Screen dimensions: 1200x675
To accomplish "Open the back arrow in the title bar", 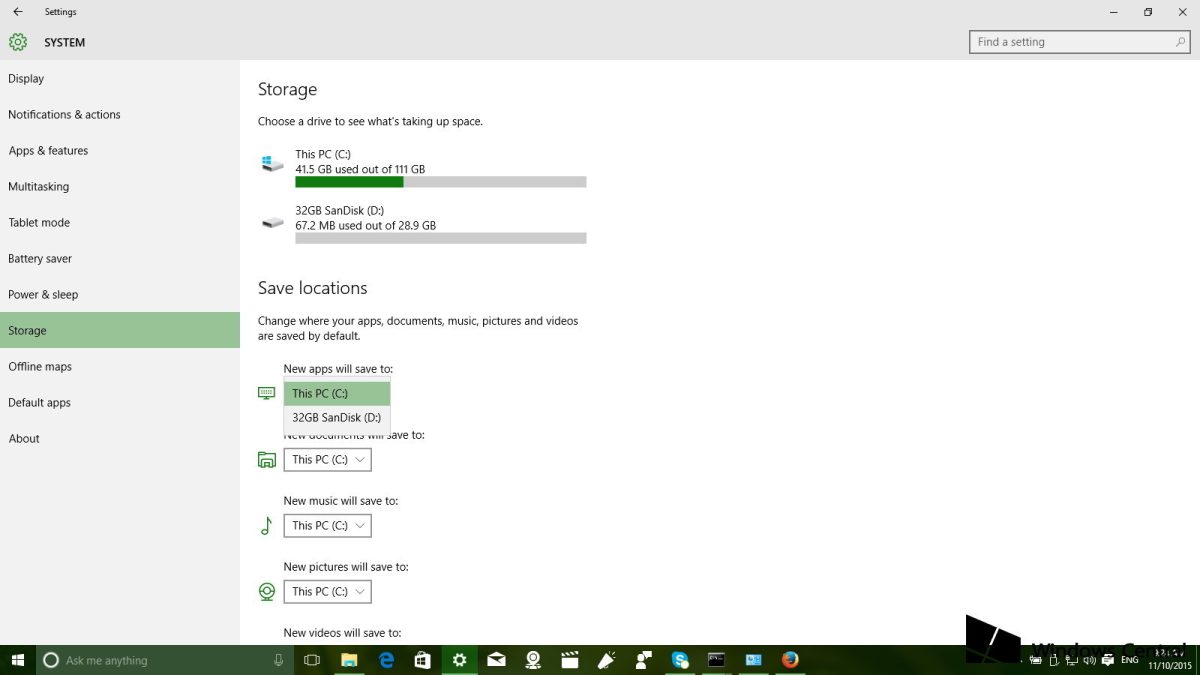I will pos(18,11).
